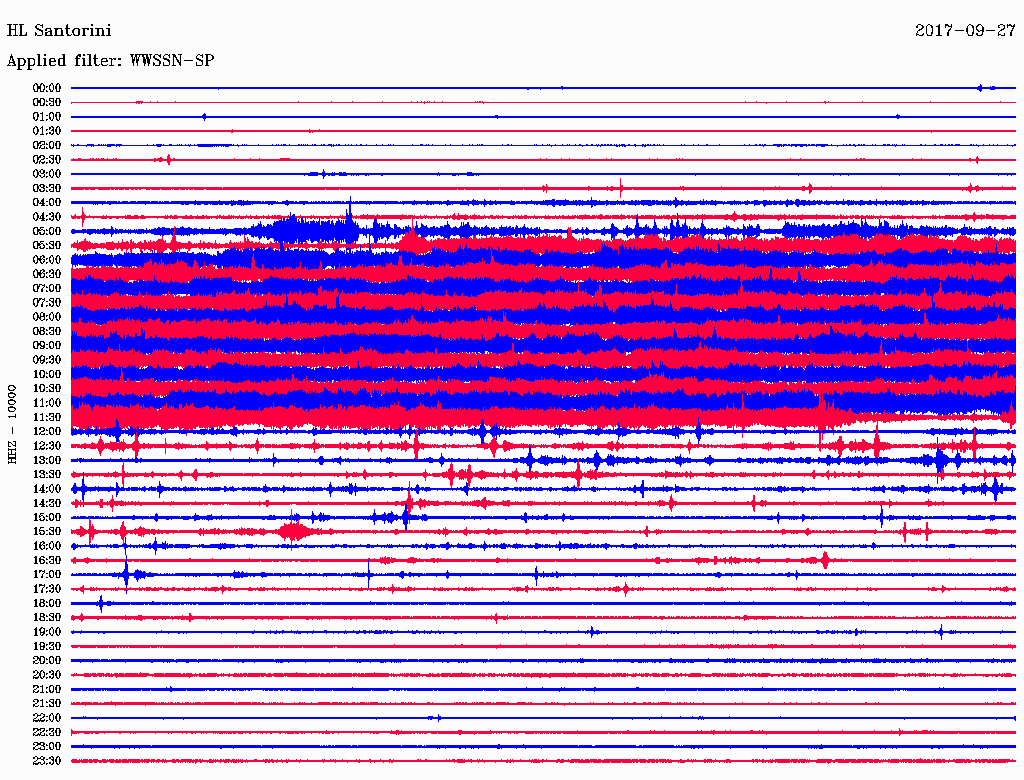Image resolution: width=1024 pixels, height=780 pixels.
Task: Select the 13:30 time label
Action: coord(47,474)
